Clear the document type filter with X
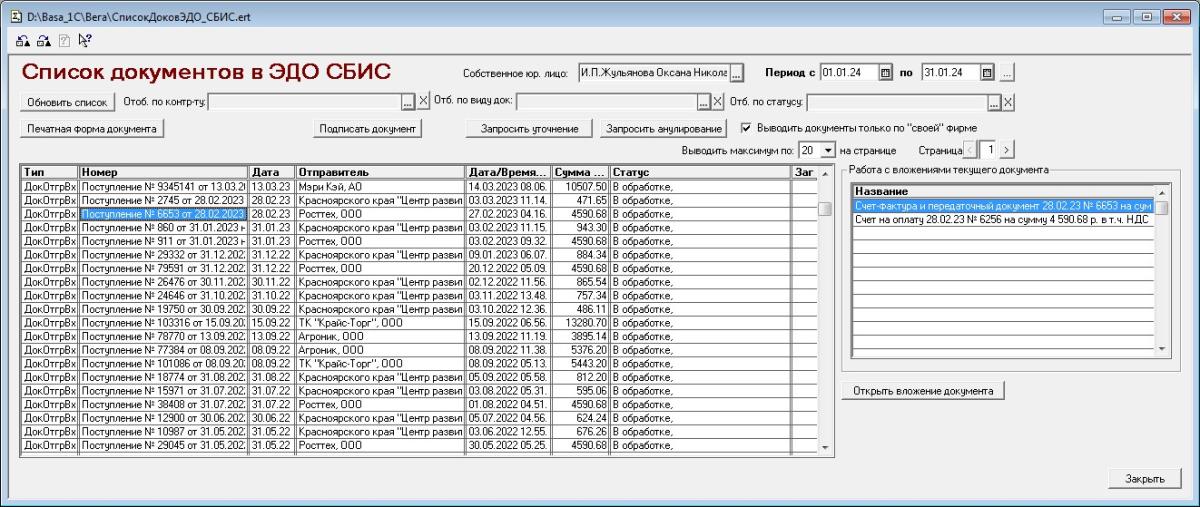This screenshot has height=507, width=1200. [x=717, y=101]
